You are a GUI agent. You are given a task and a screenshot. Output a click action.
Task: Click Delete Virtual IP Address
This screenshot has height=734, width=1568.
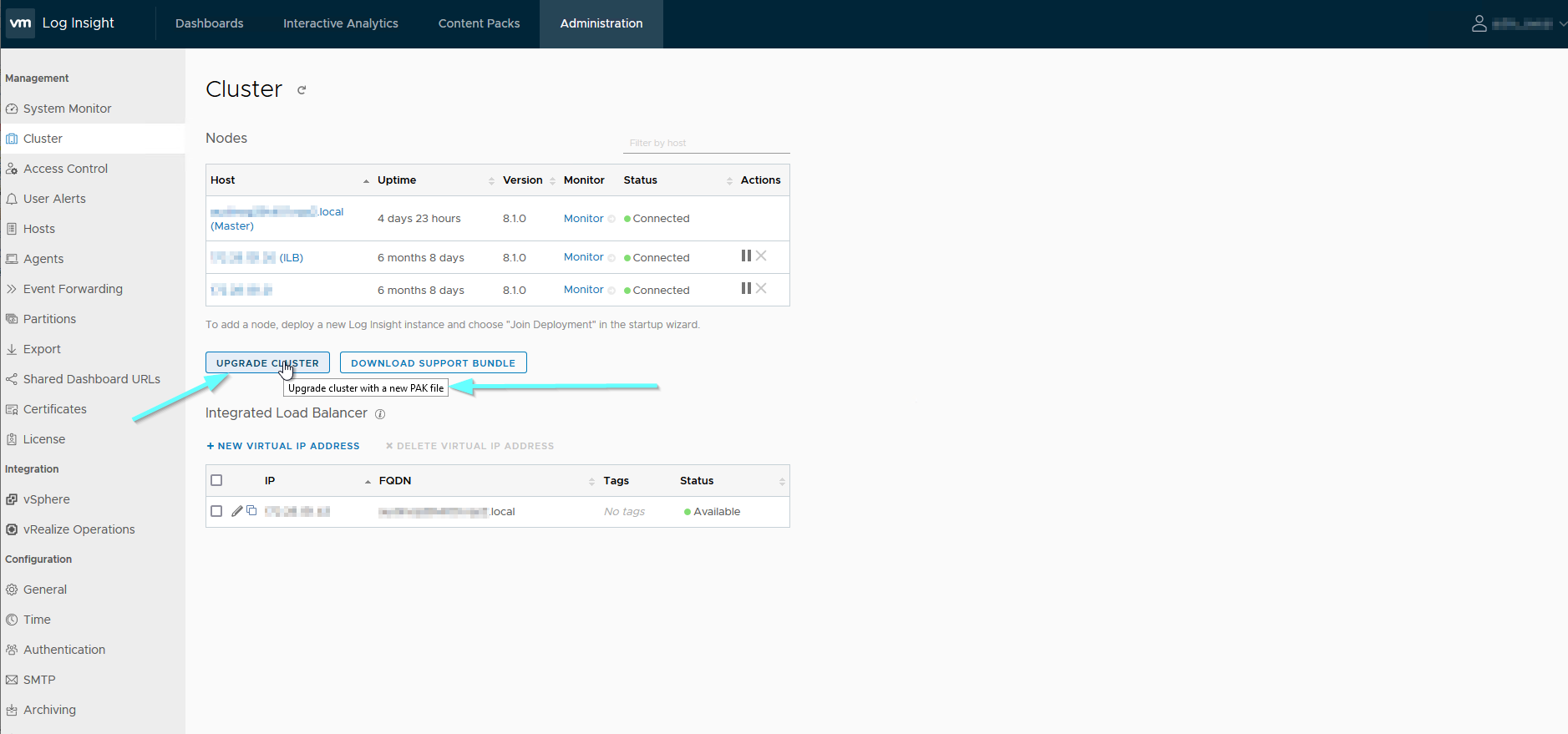(469, 446)
